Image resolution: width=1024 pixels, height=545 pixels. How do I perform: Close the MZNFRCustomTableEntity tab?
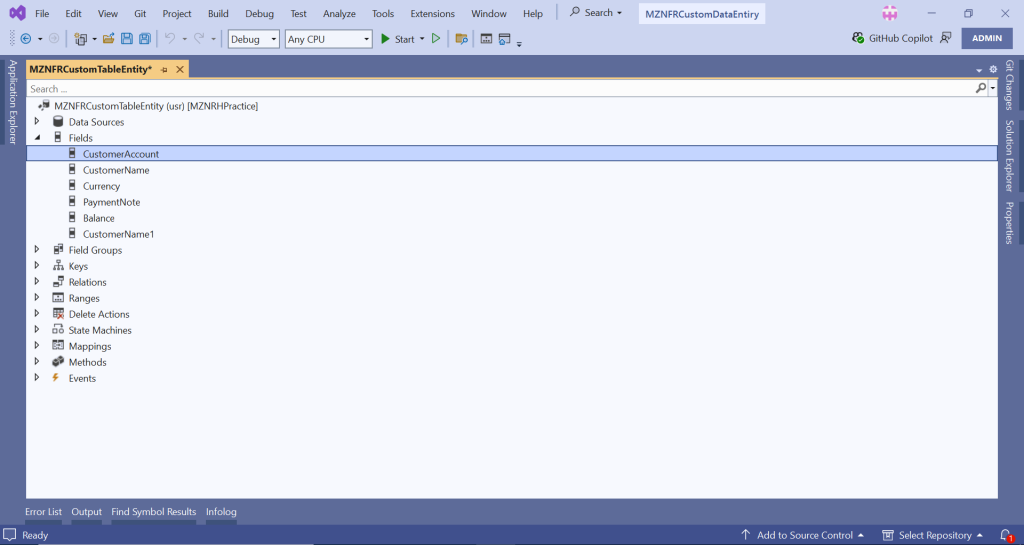coord(180,69)
